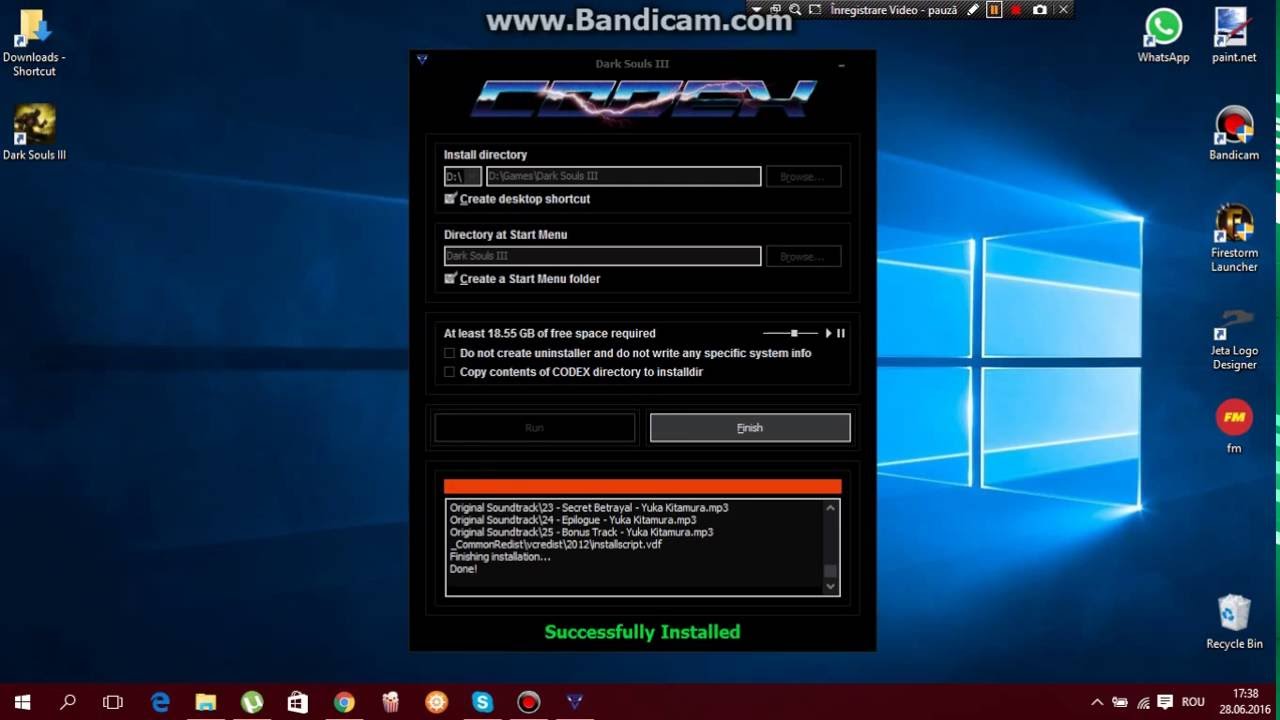Launch WhatsApp from the desktop
The height and width of the screenshot is (720, 1280).
[x=1163, y=35]
